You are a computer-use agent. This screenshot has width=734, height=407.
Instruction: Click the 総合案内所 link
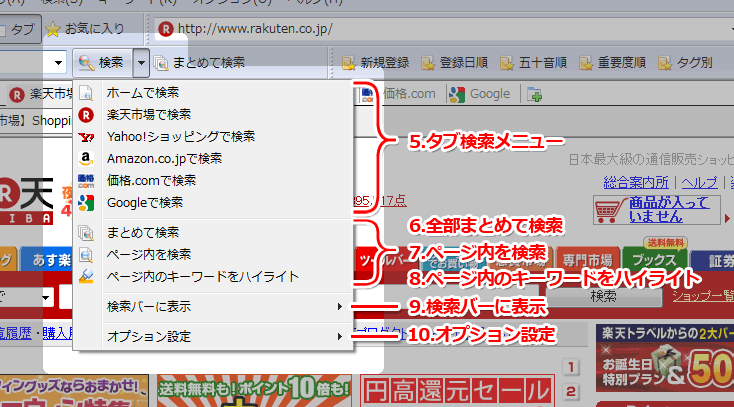coord(636,182)
